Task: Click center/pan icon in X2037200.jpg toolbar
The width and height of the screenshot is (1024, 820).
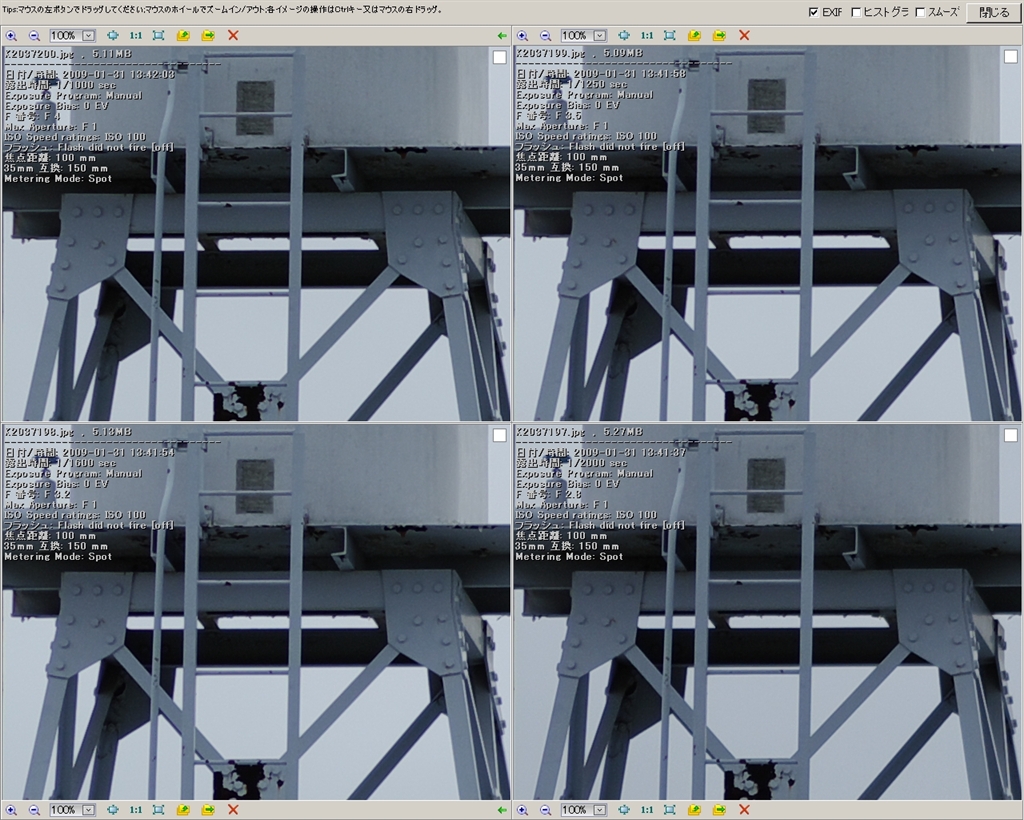Action: 112,35
